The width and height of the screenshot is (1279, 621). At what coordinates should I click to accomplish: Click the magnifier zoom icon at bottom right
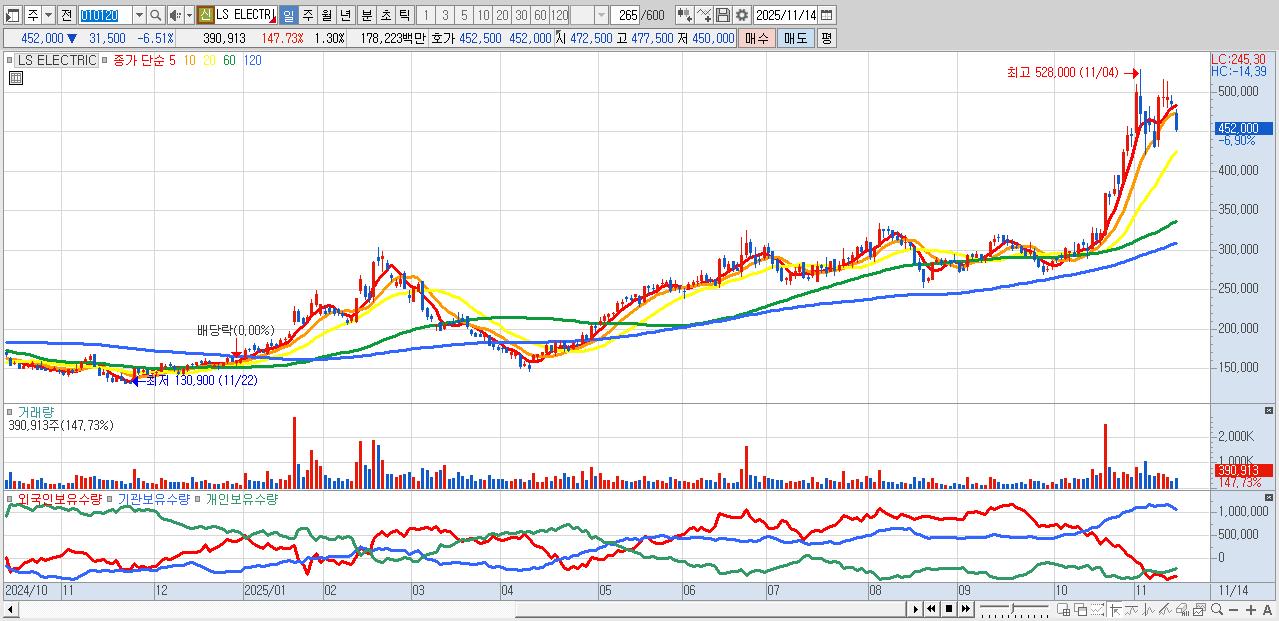(1217, 610)
